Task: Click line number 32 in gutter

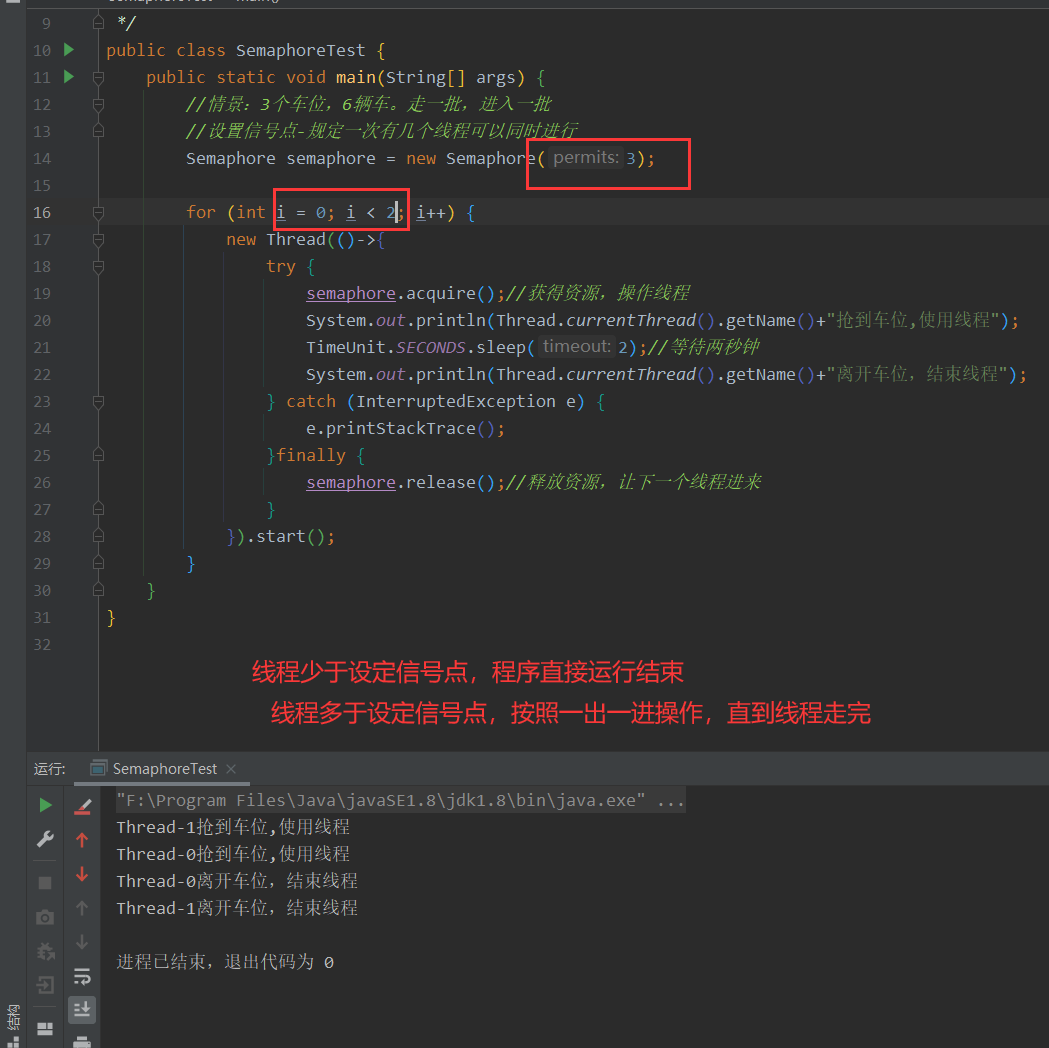Action: (41, 645)
